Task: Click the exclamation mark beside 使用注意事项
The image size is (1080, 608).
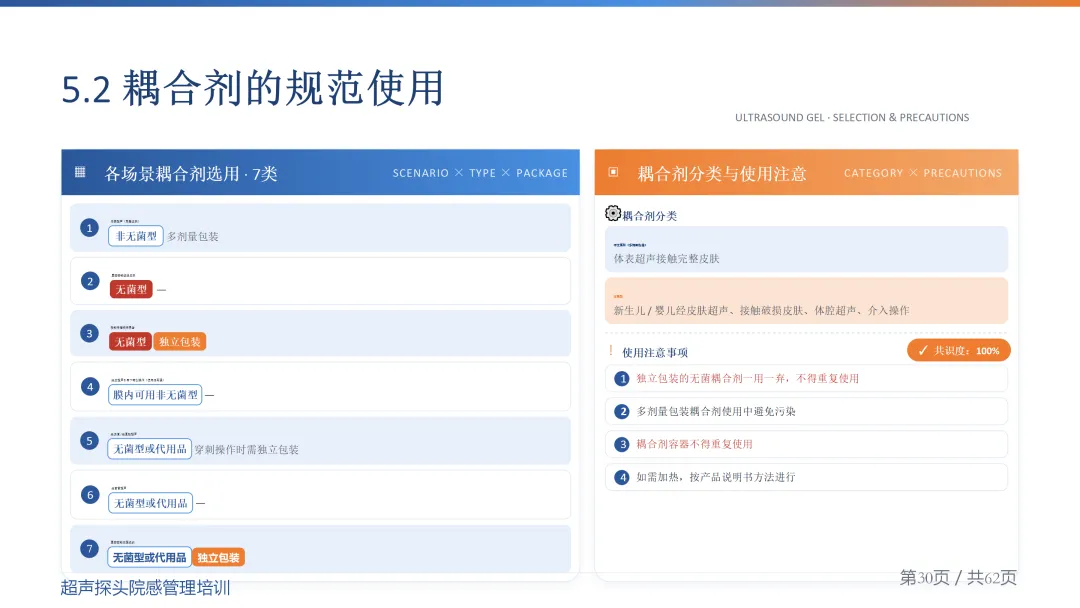Action: point(611,351)
